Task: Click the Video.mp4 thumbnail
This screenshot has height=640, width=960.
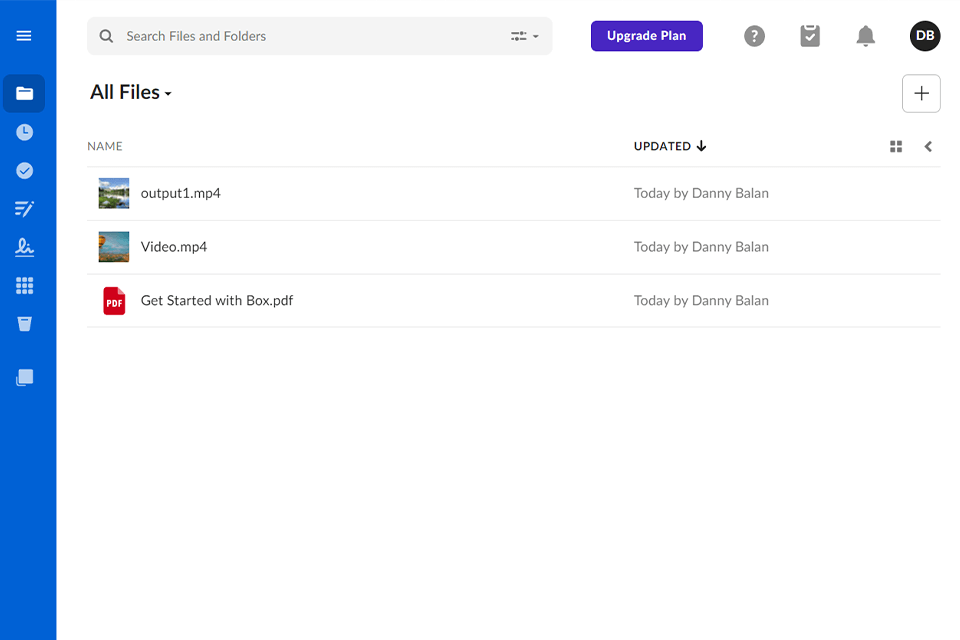Action: (x=114, y=247)
